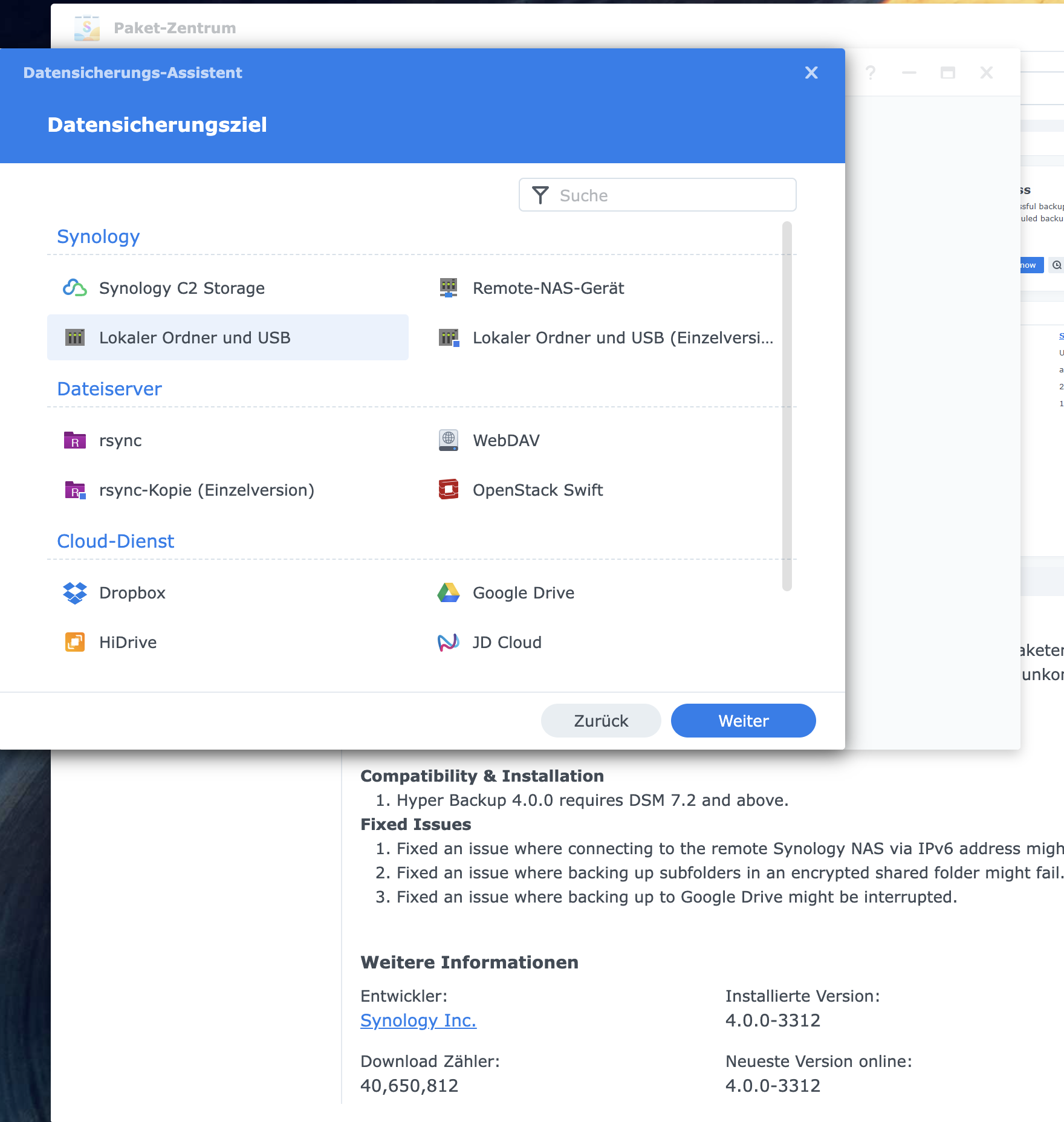Select the WebDAV drive icon
Screen dimensions: 1064x1122
pos(449,440)
